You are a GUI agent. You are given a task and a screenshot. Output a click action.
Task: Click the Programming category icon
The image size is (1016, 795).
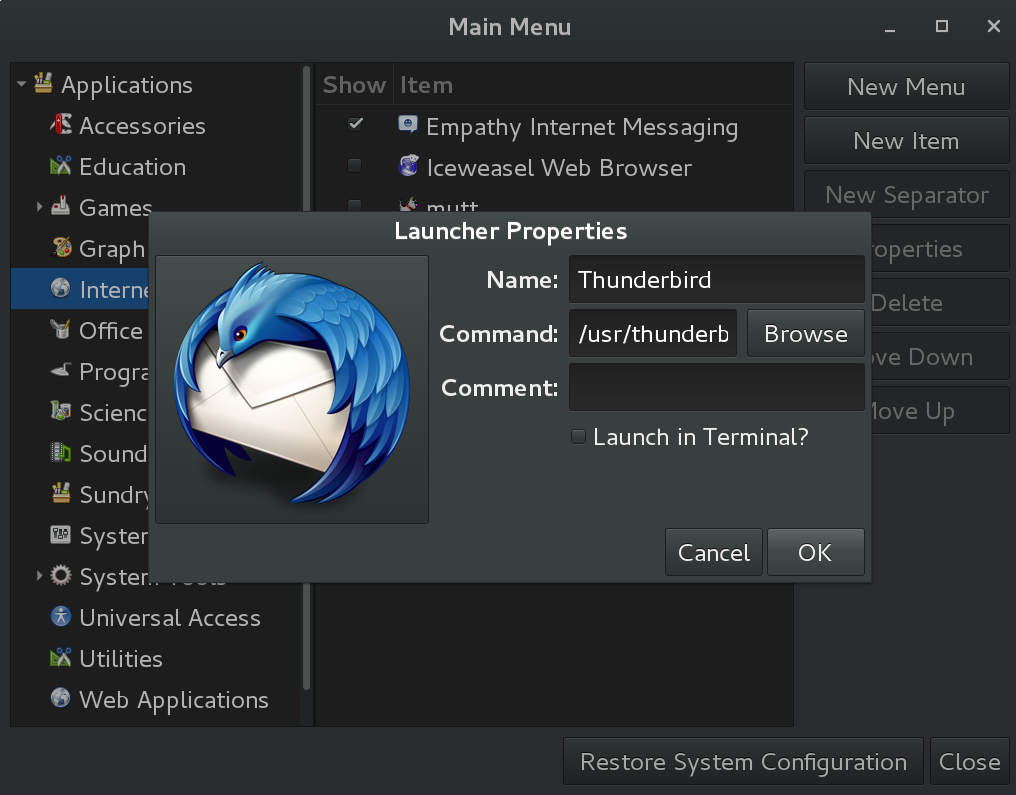[x=61, y=370]
